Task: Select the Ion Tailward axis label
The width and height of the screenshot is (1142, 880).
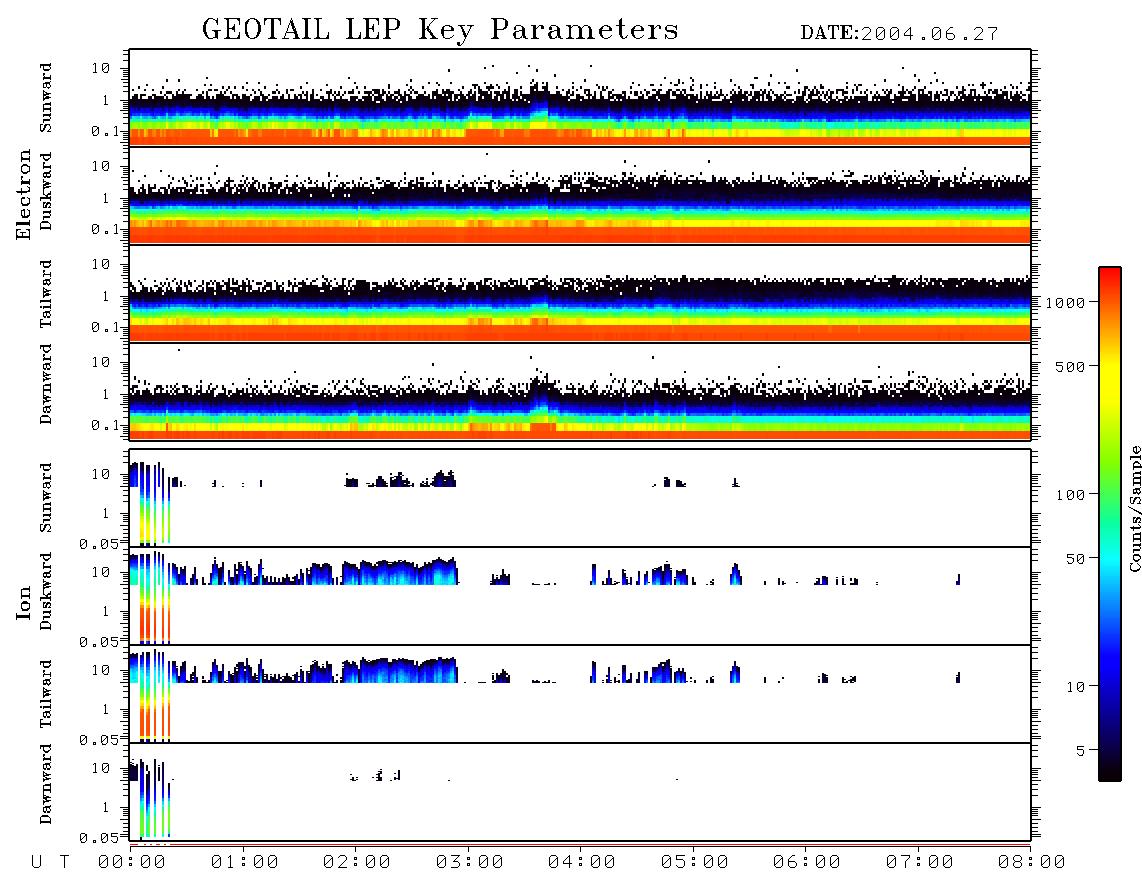Action: click(46, 694)
